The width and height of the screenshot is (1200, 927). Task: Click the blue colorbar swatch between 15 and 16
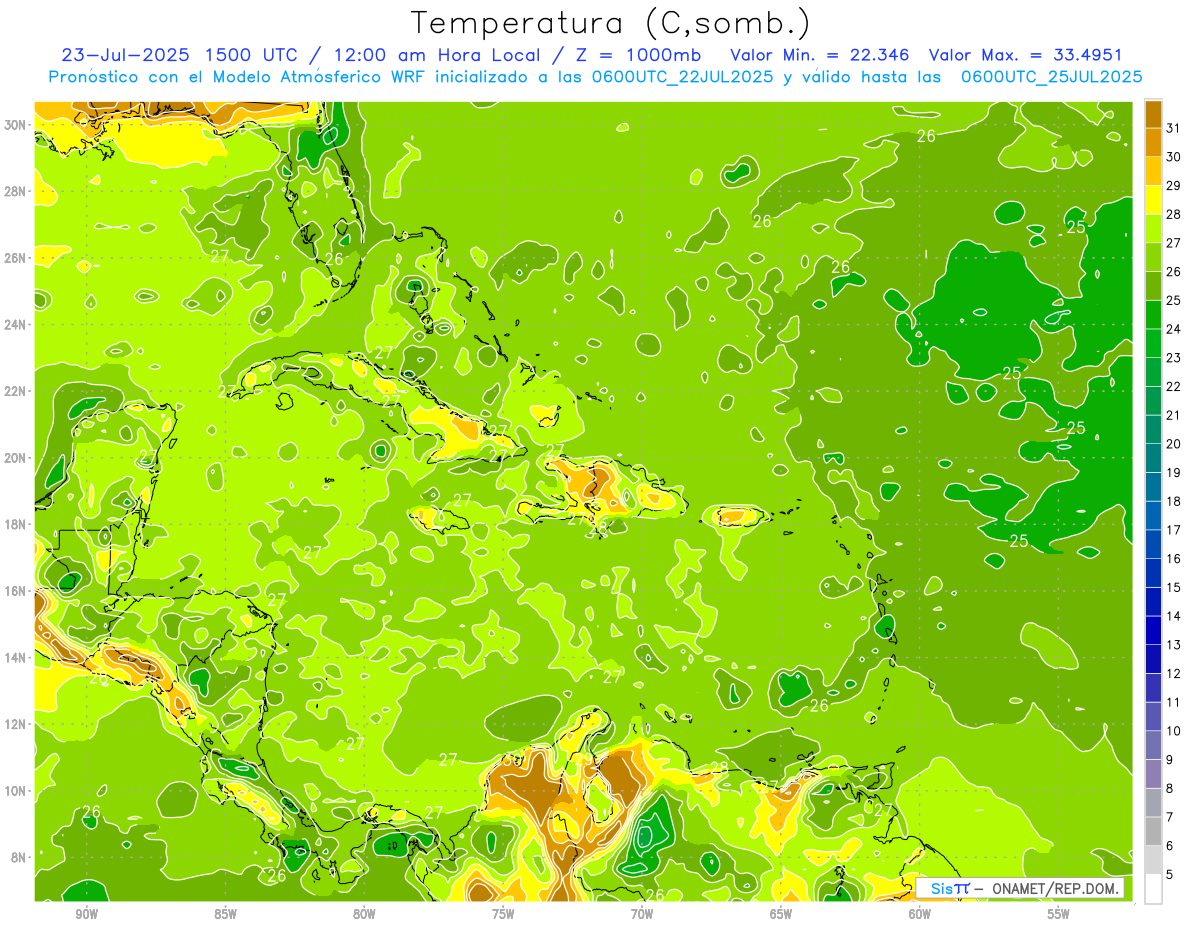click(x=1153, y=573)
